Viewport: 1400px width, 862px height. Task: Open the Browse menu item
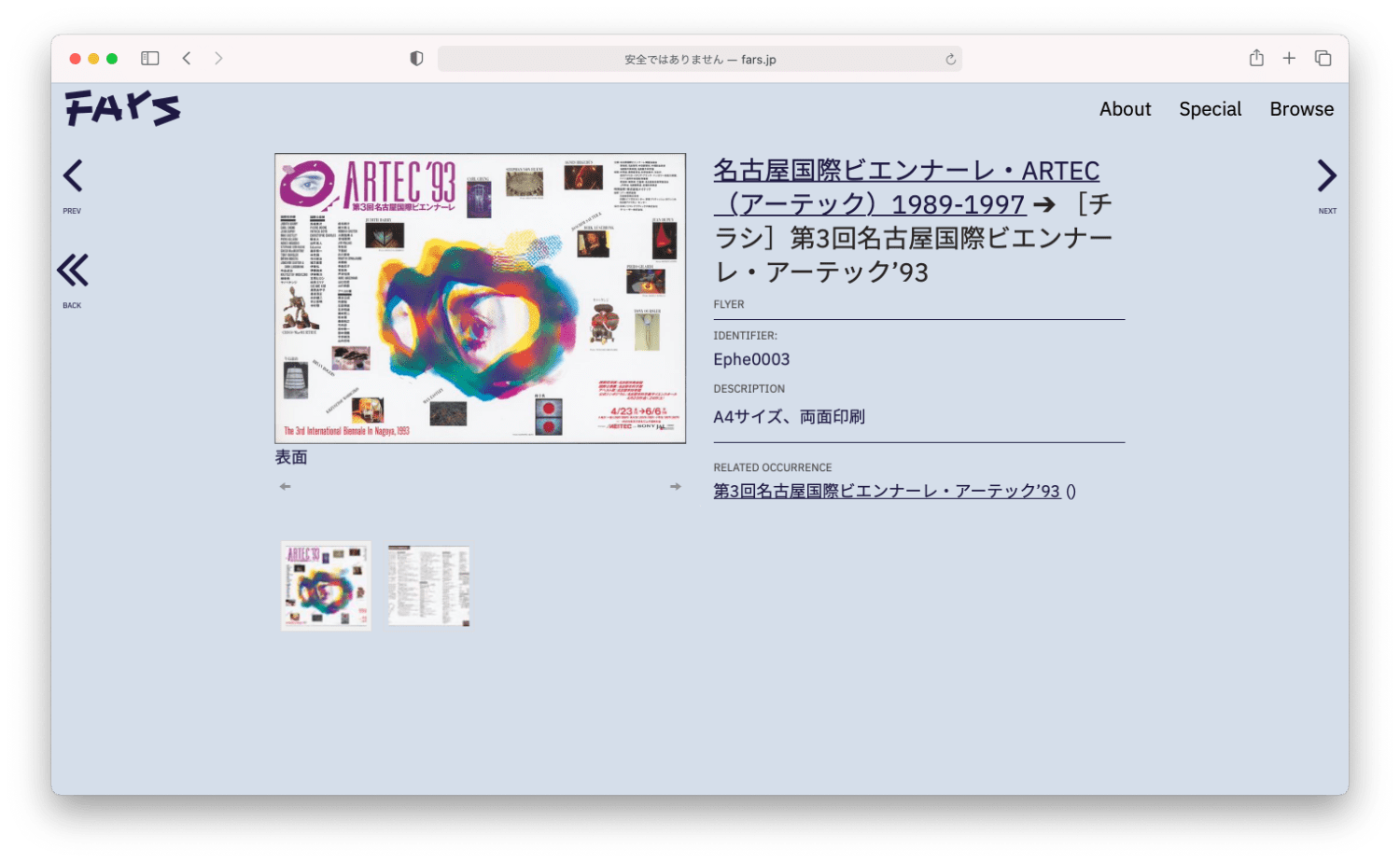pyautogui.click(x=1301, y=109)
